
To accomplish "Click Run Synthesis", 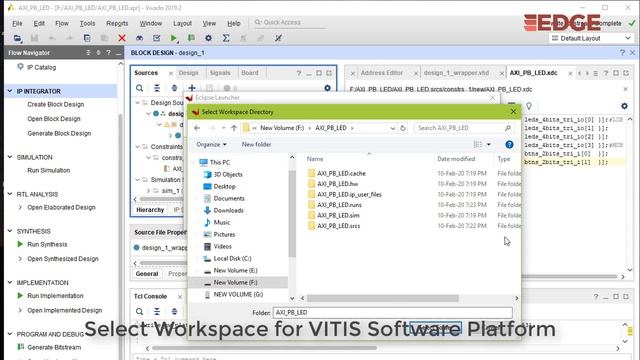I will coord(47,244).
